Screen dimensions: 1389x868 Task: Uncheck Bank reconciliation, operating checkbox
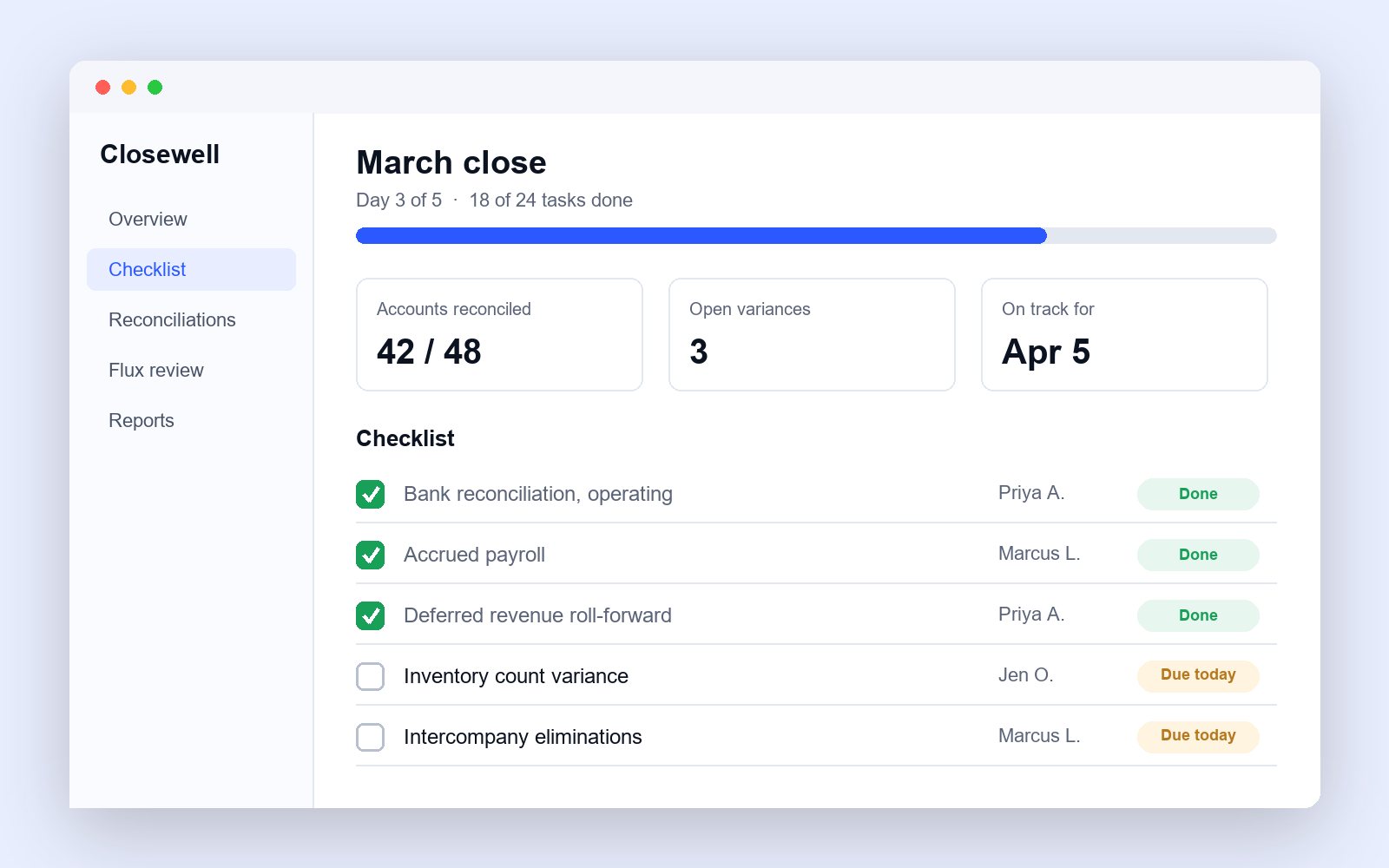point(371,494)
